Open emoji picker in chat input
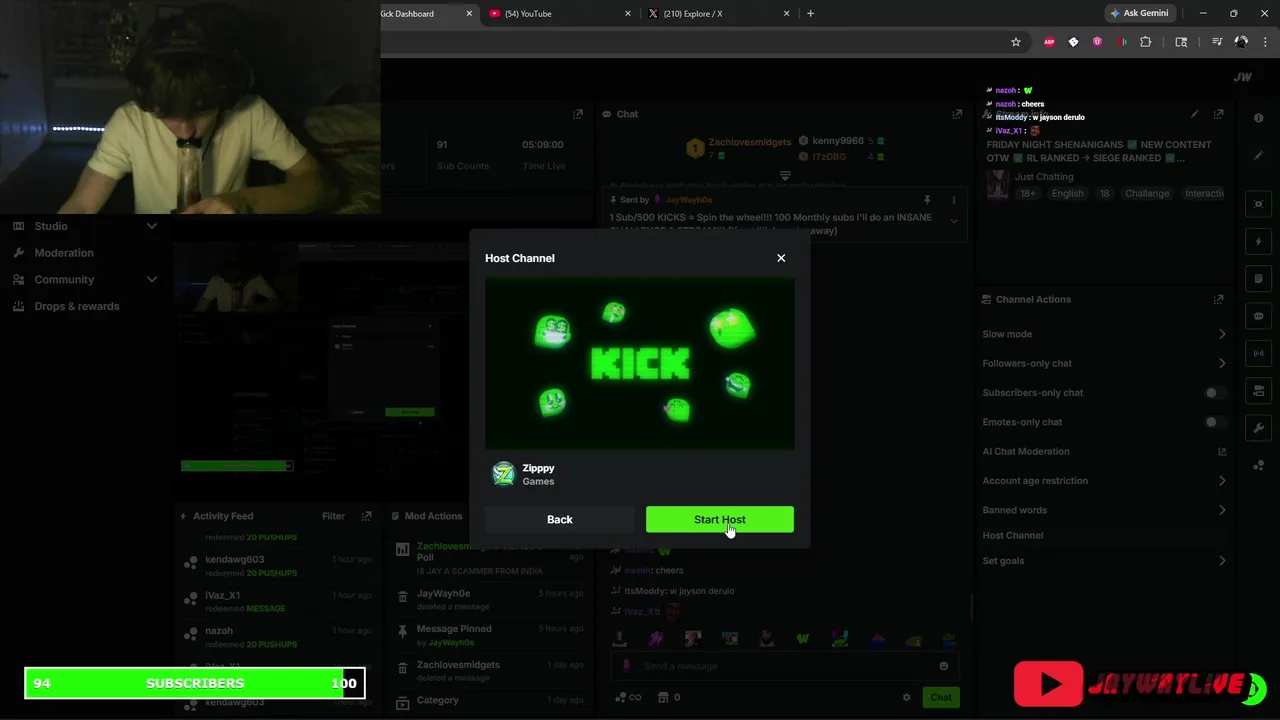The width and height of the screenshot is (1280, 720). pyautogui.click(x=943, y=666)
